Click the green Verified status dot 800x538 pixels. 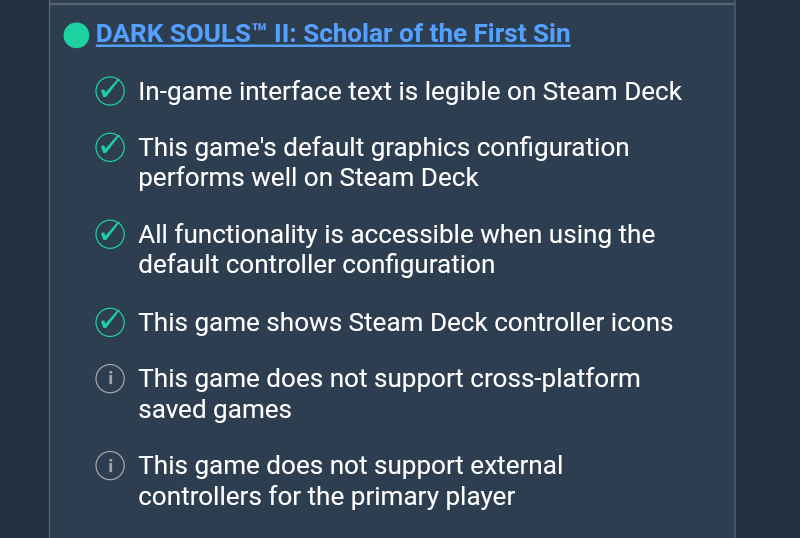coord(76,35)
